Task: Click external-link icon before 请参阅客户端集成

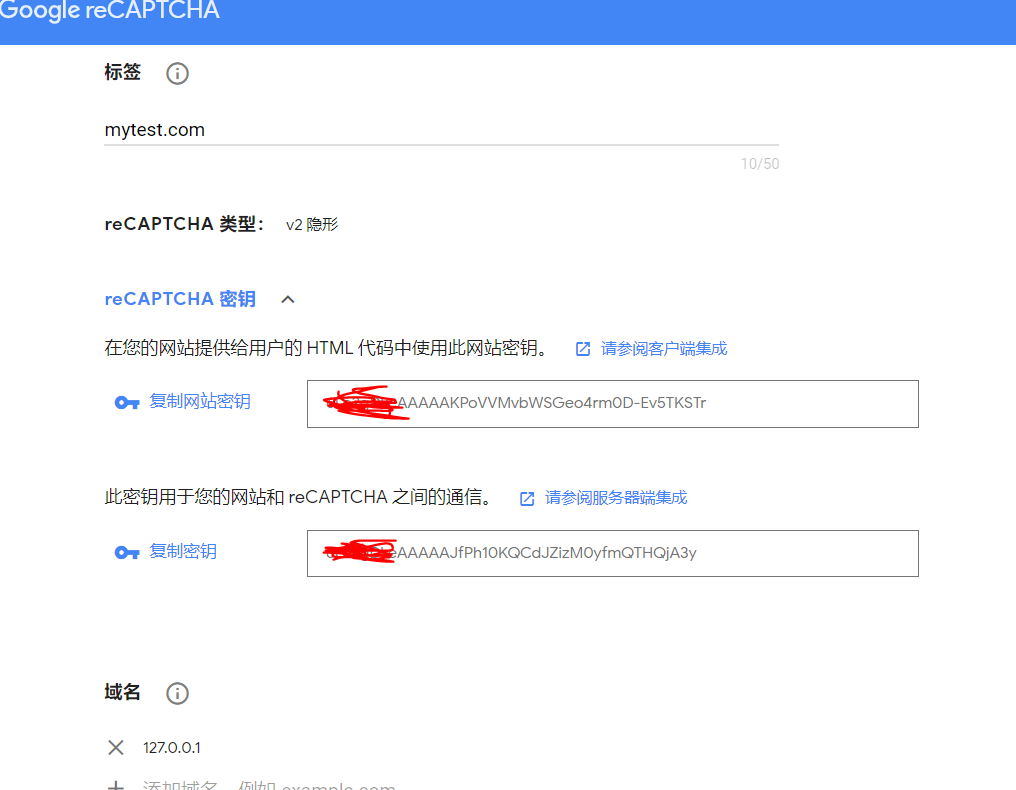Action: [x=583, y=349]
